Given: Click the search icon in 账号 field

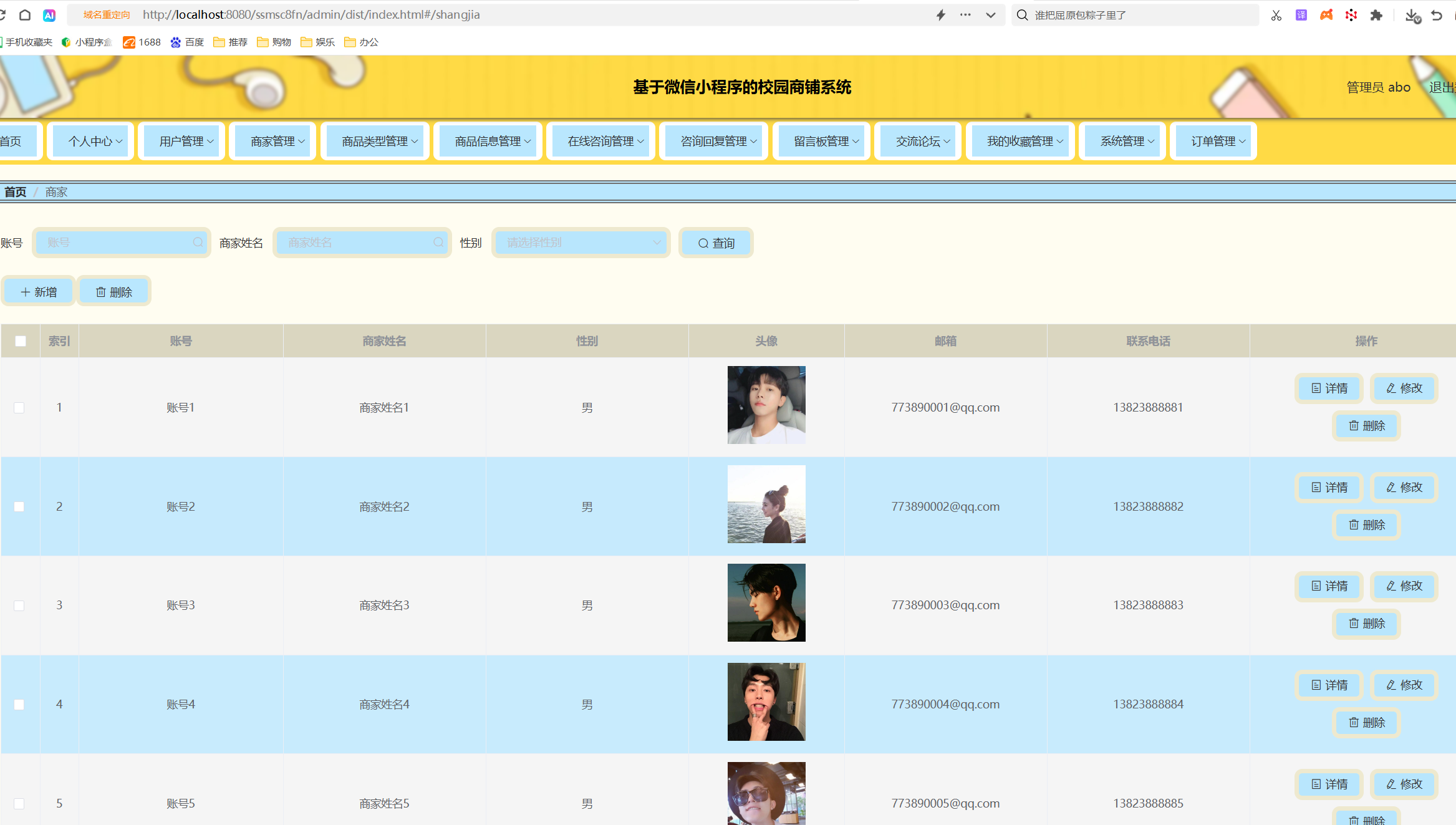Looking at the screenshot, I should pyautogui.click(x=198, y=243).
